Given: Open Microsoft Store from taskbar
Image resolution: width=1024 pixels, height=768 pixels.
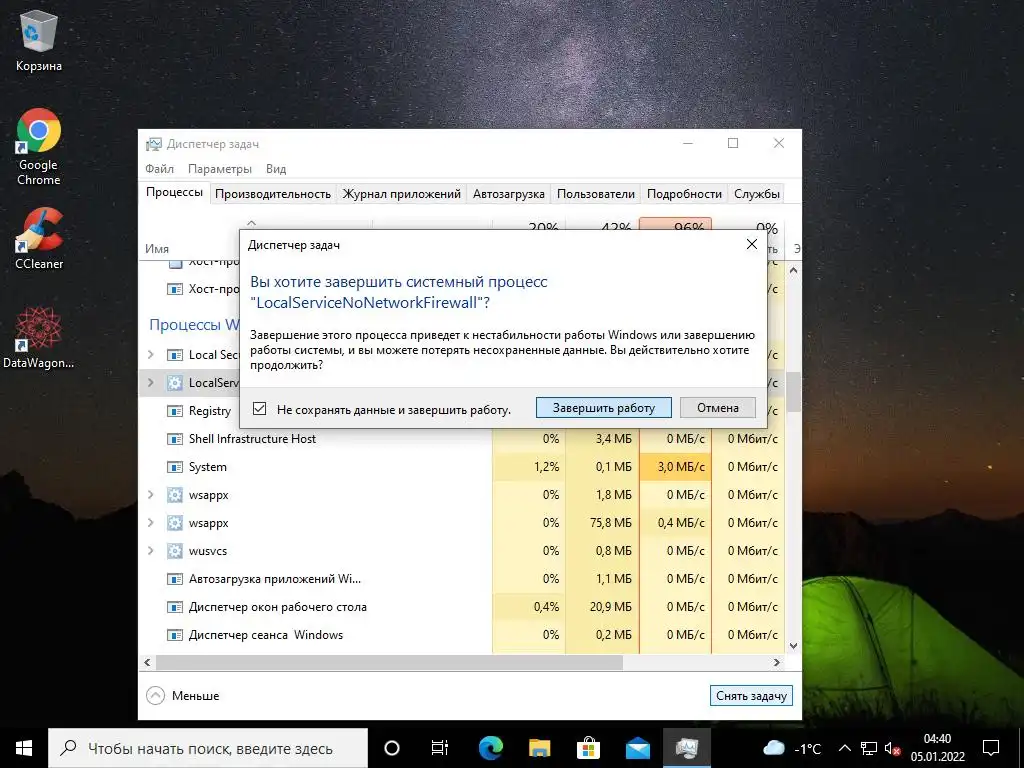Looking at the screenshot, I should [x=588, y=748].
